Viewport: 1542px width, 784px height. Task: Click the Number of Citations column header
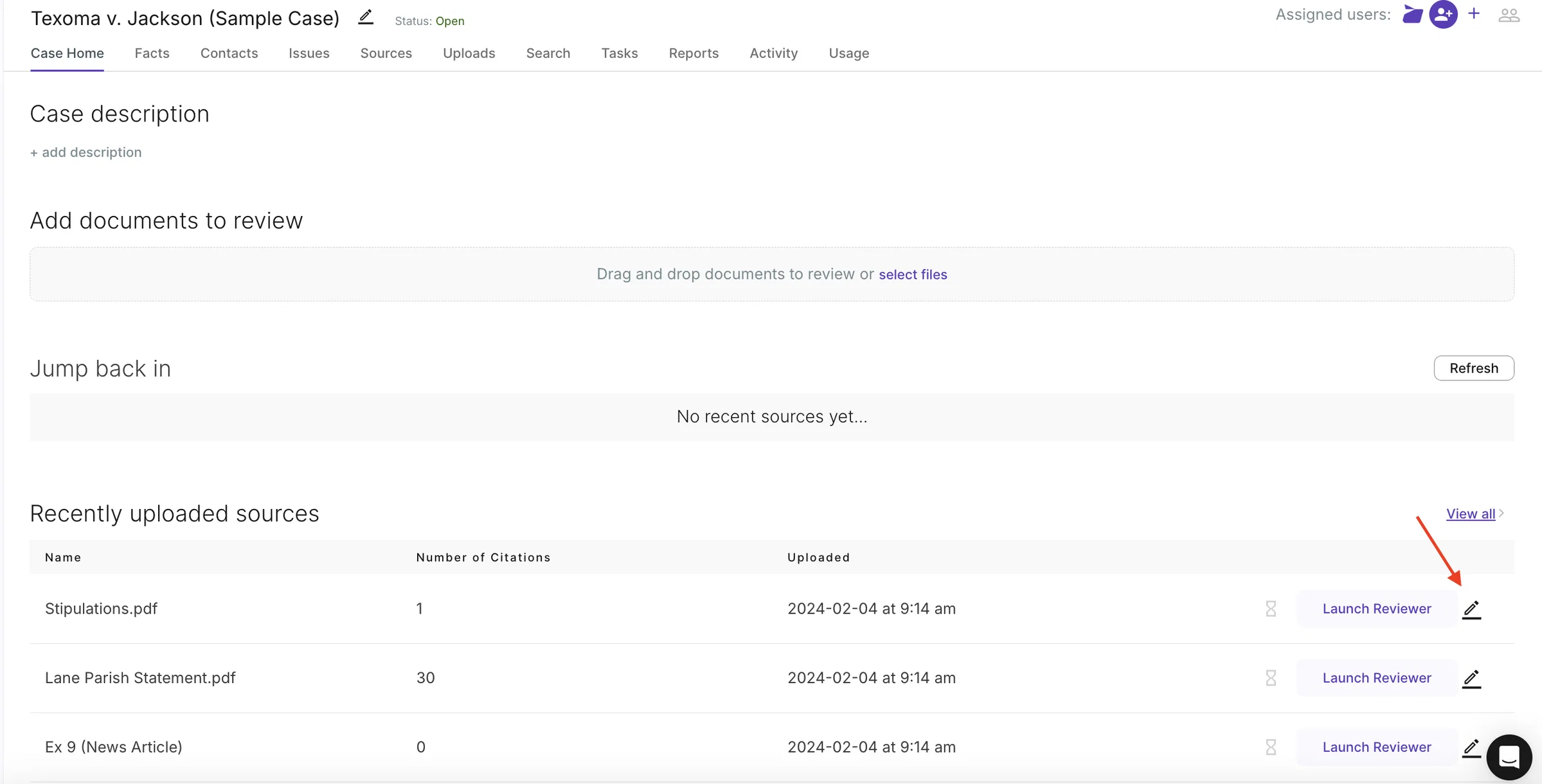[x=483, y=557]
